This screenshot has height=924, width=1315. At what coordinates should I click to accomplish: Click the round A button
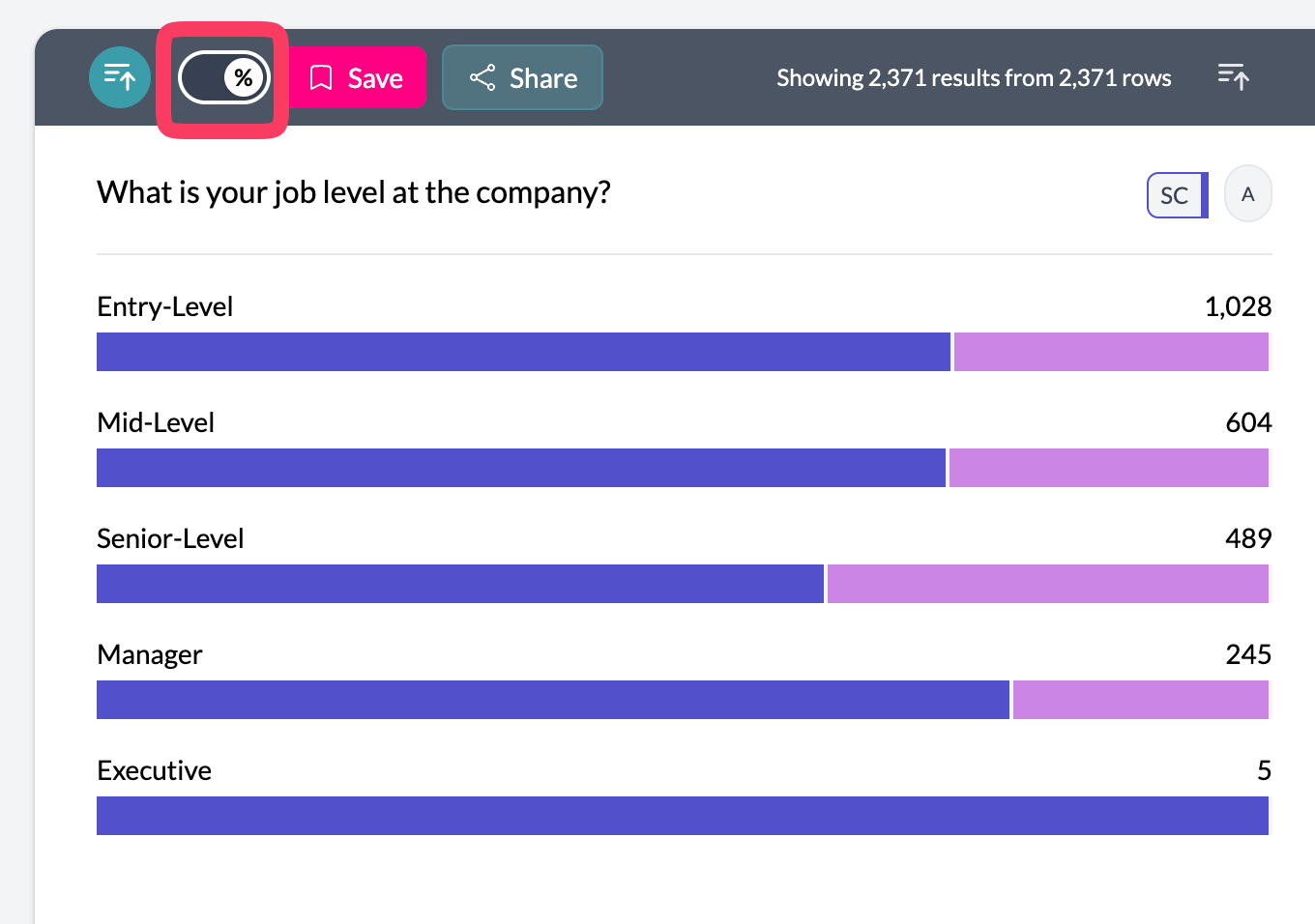(x=1247, y=194)
